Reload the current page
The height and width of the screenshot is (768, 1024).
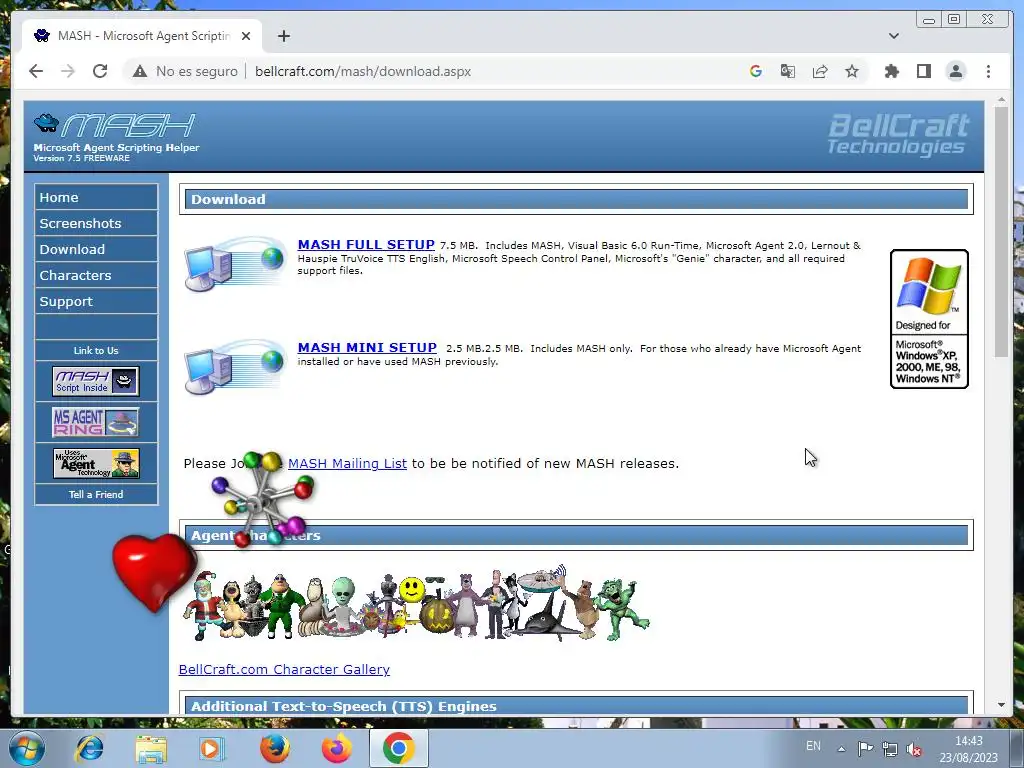[100, 71]
